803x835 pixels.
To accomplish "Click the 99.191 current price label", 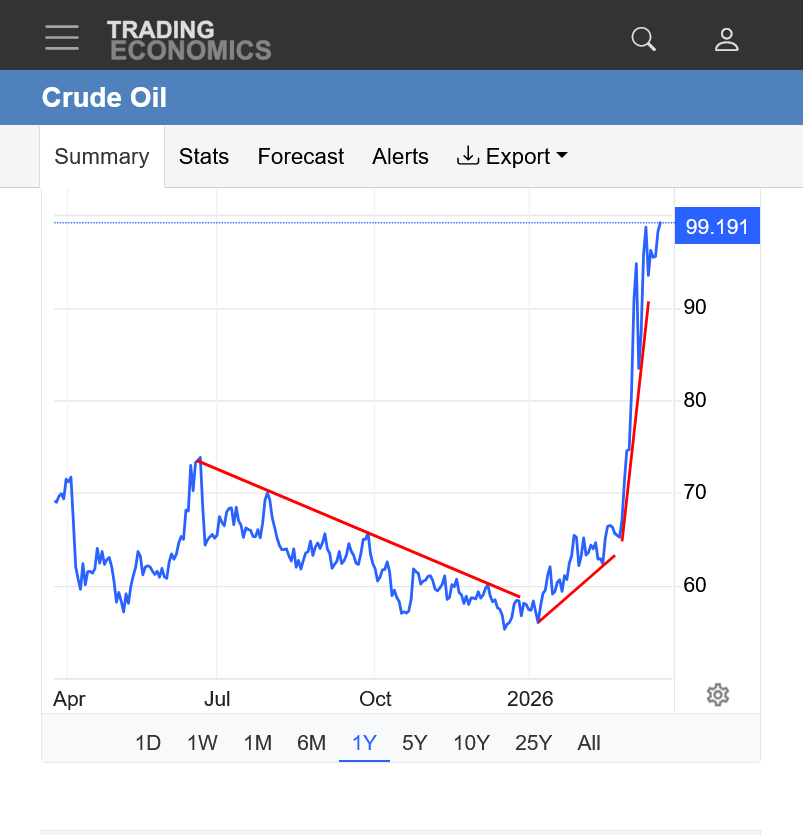I will point(717,226).
